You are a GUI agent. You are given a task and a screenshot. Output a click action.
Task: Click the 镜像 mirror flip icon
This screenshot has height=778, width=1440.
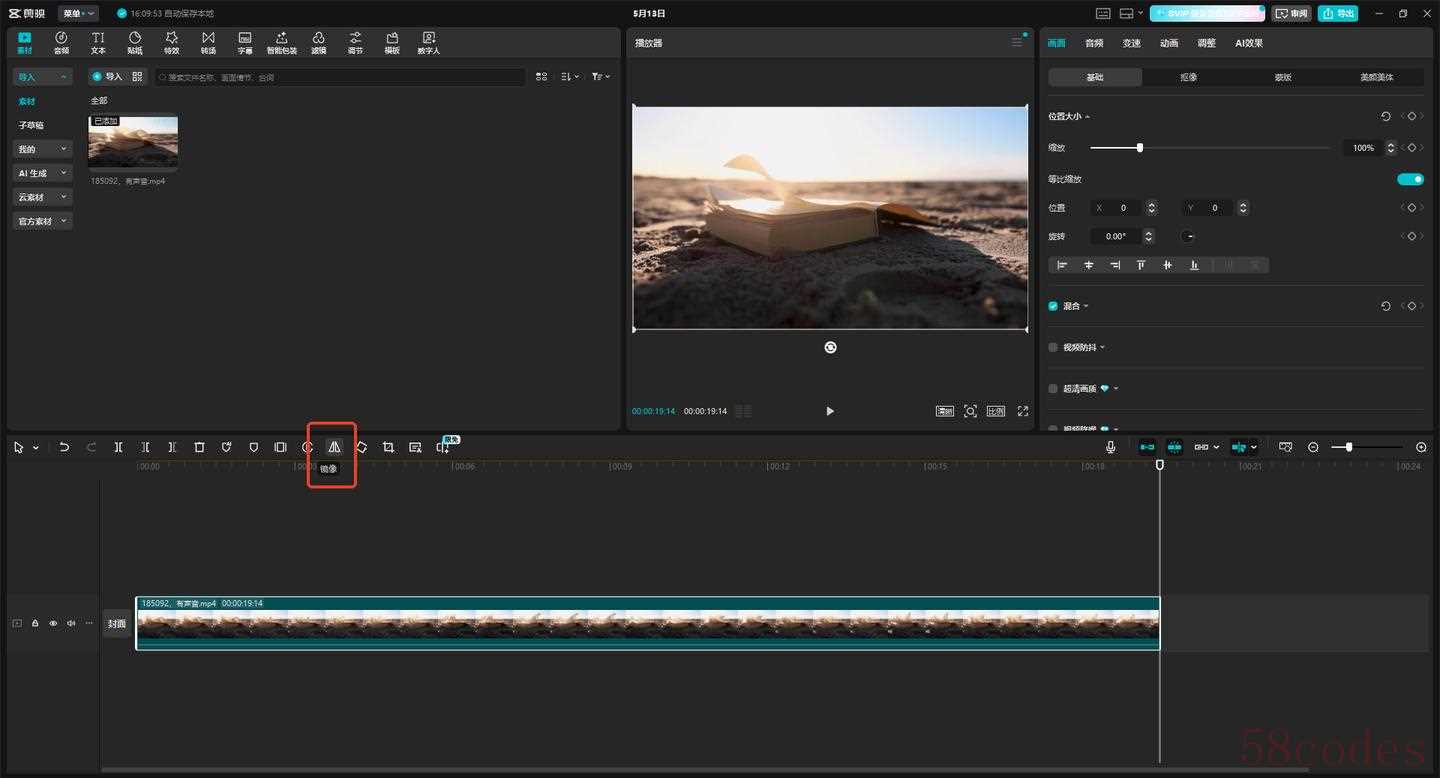[334, 447]
